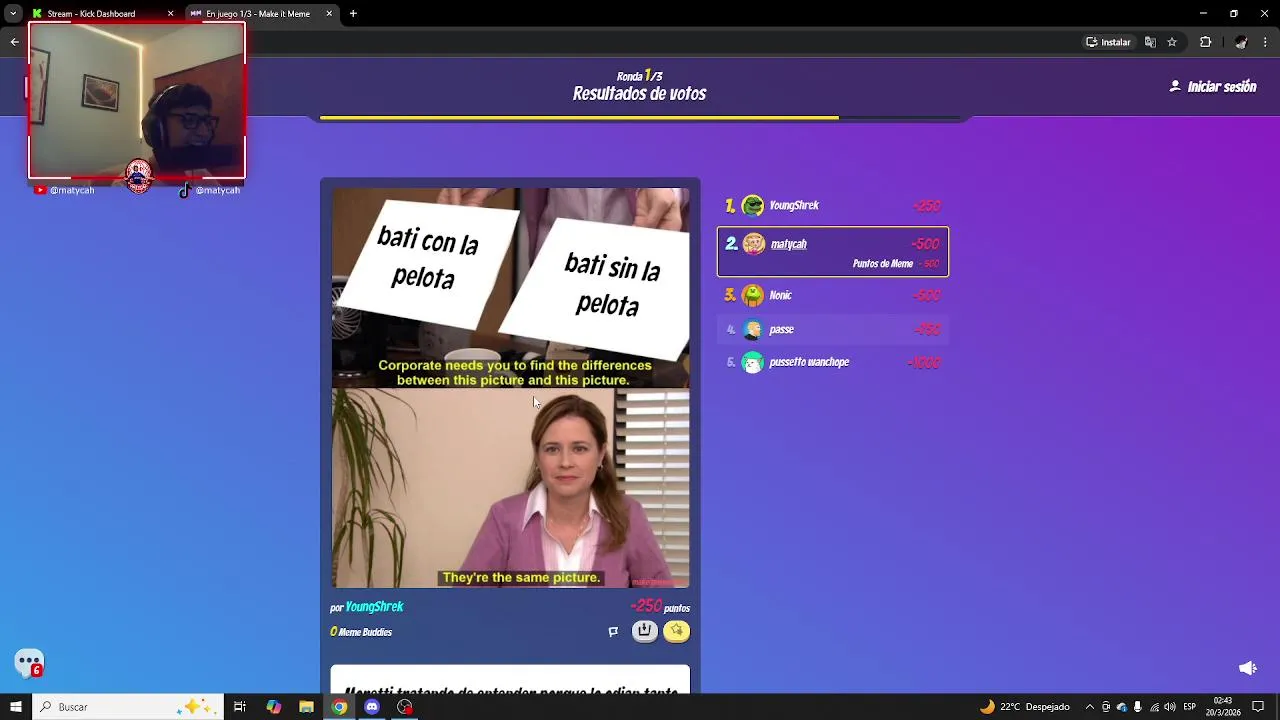
Task: Open the network tray icon
Action: click(x=1154, y=707)
